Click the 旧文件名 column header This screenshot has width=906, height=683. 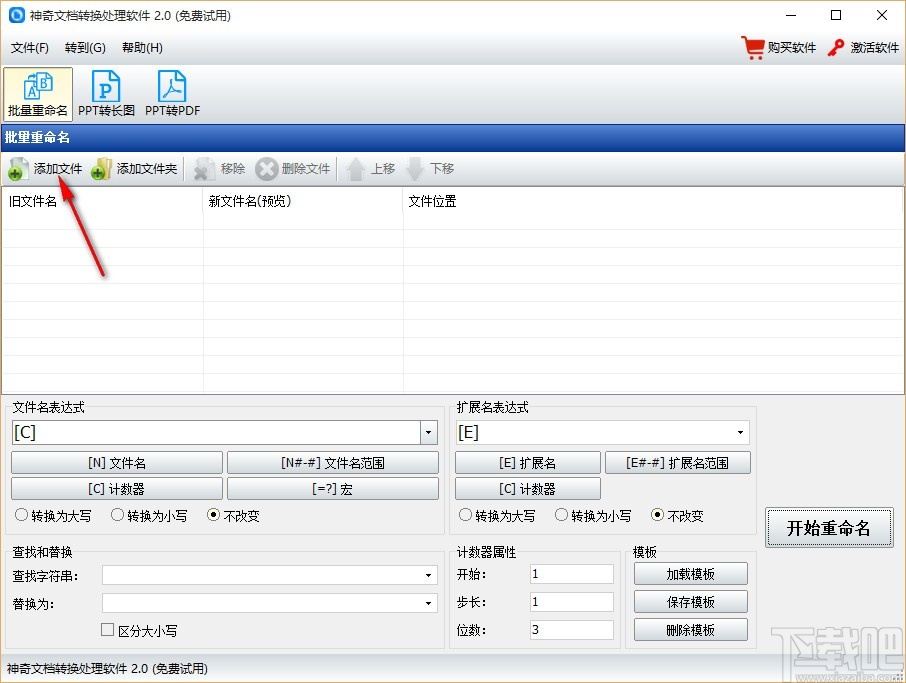(x=102, y=201)
